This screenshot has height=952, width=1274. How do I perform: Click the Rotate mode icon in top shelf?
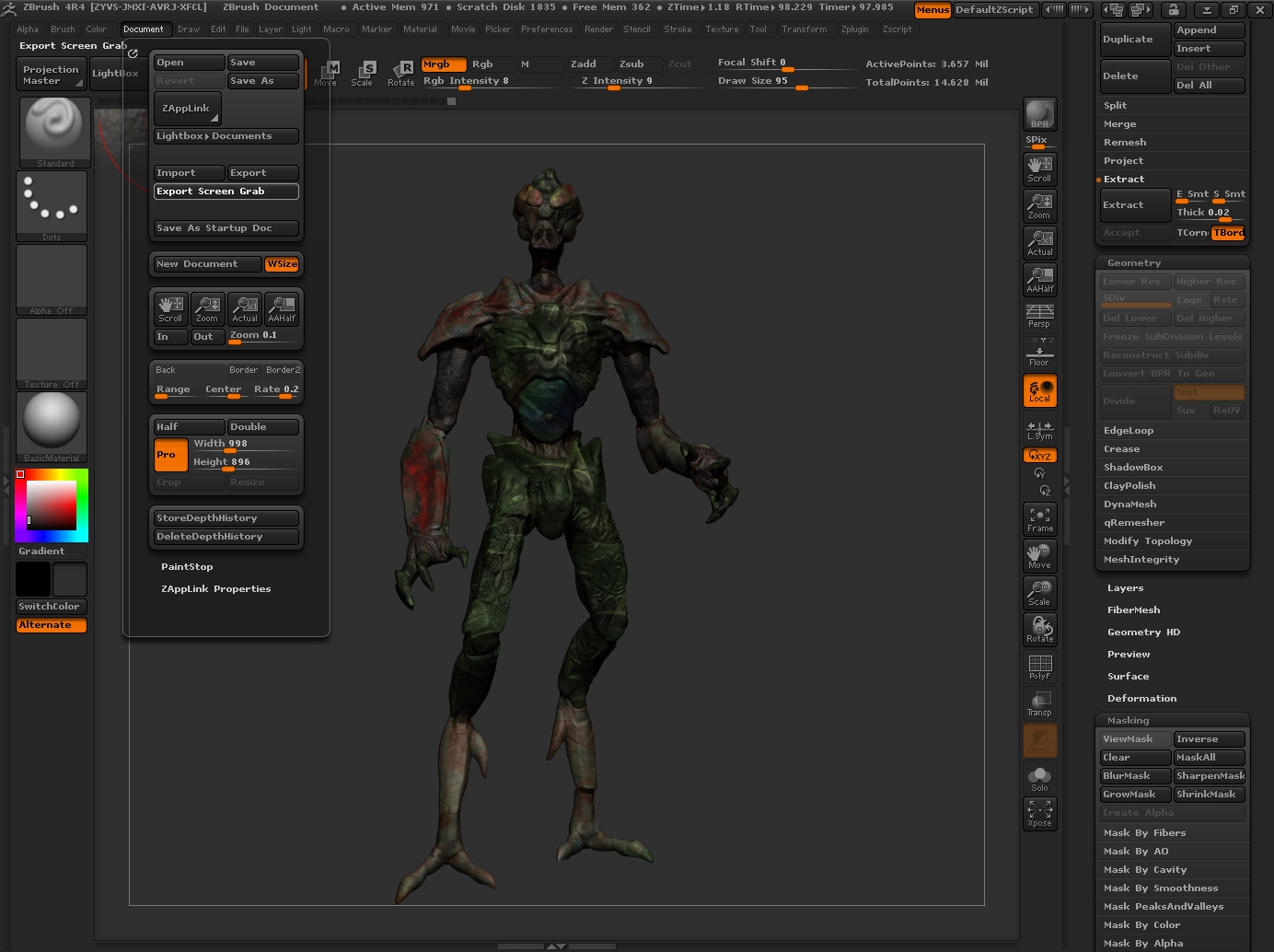point(400,74)
